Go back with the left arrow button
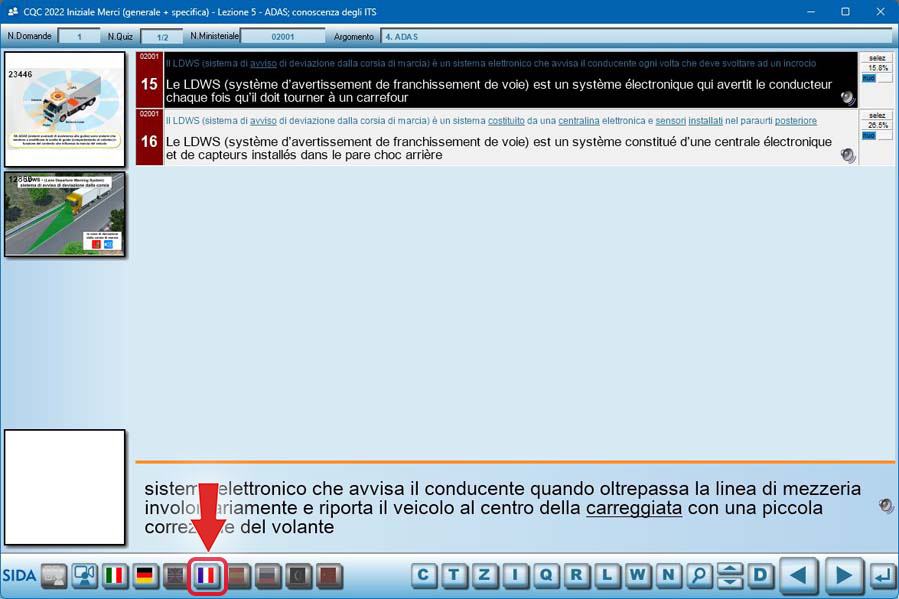The width and height of the screenshot is (899, 599). click(798, 576)
